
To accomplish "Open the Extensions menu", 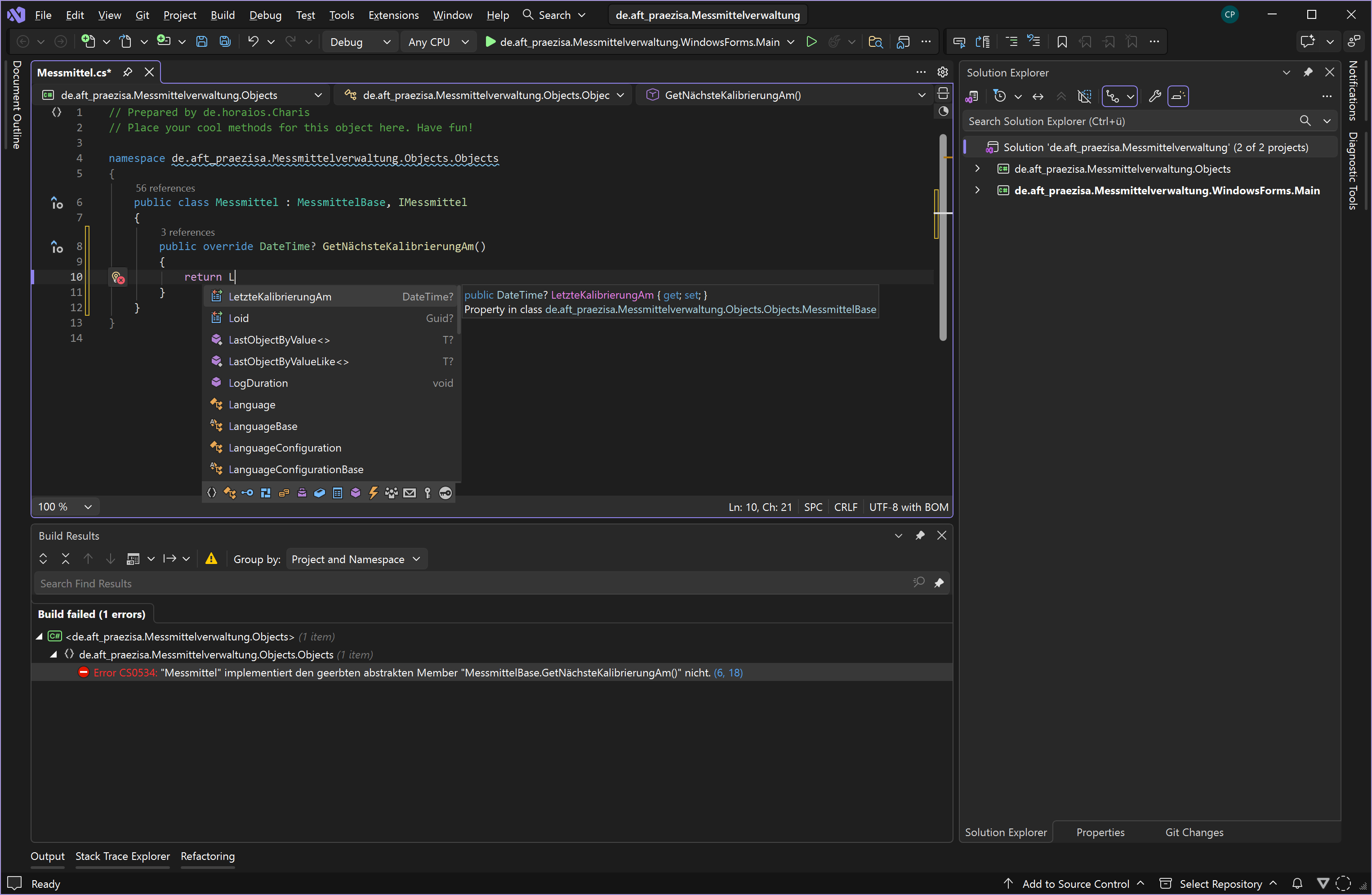I will pyautogui.click(x=394, y=15).
